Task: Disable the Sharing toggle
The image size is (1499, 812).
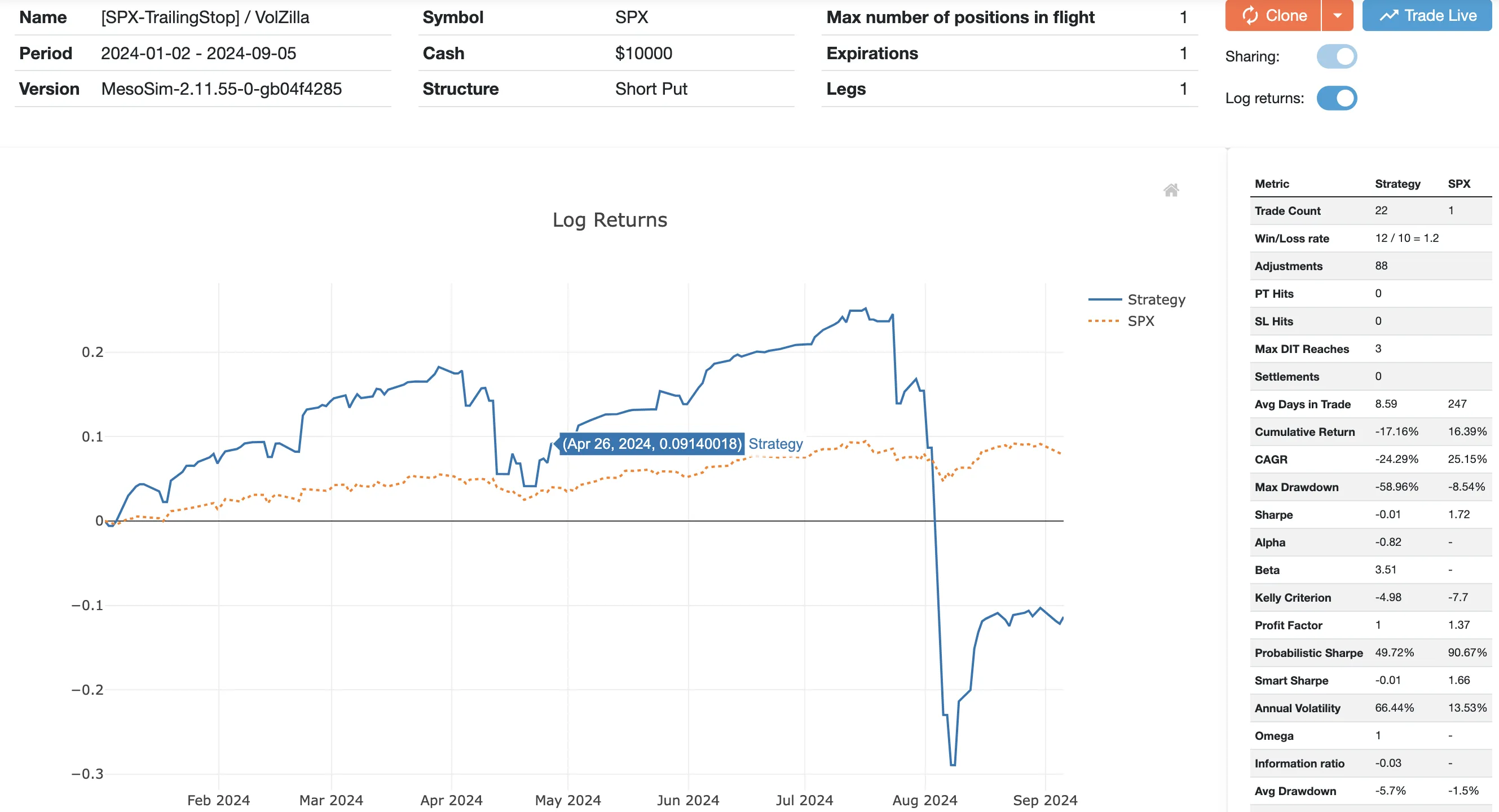Action: 1338,56
